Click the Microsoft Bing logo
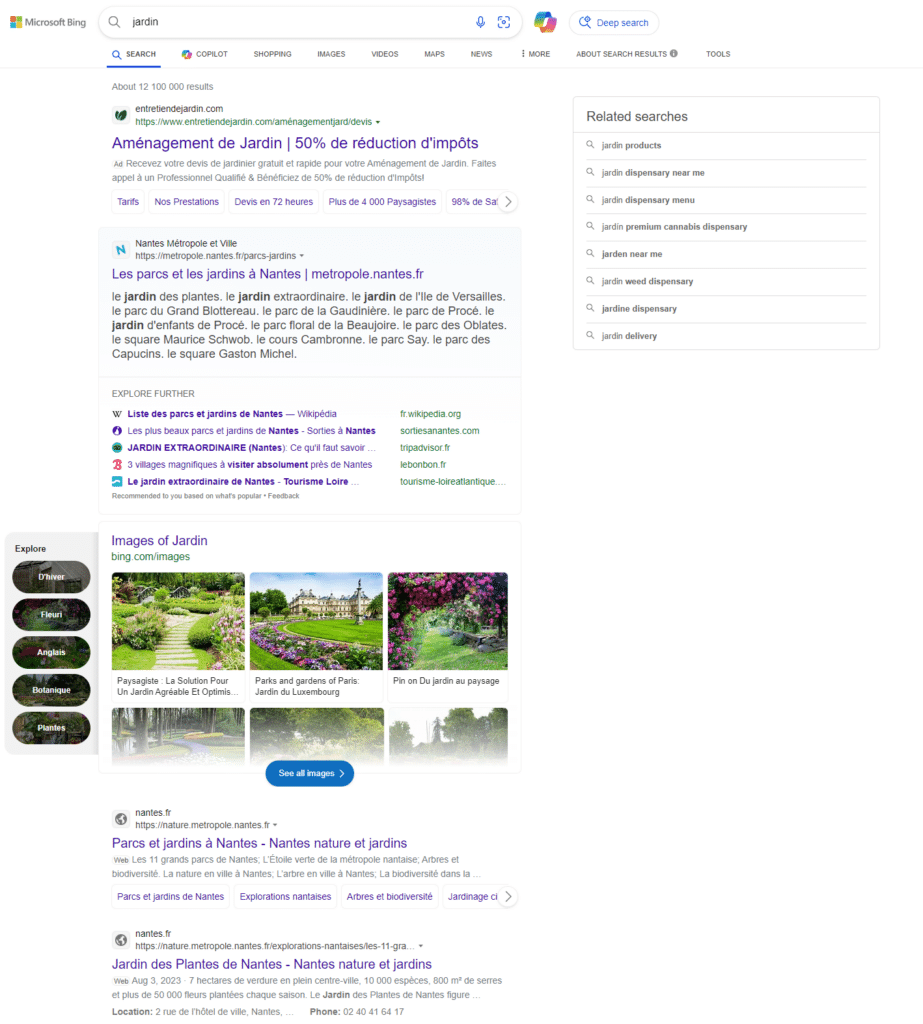 (48, 22)
